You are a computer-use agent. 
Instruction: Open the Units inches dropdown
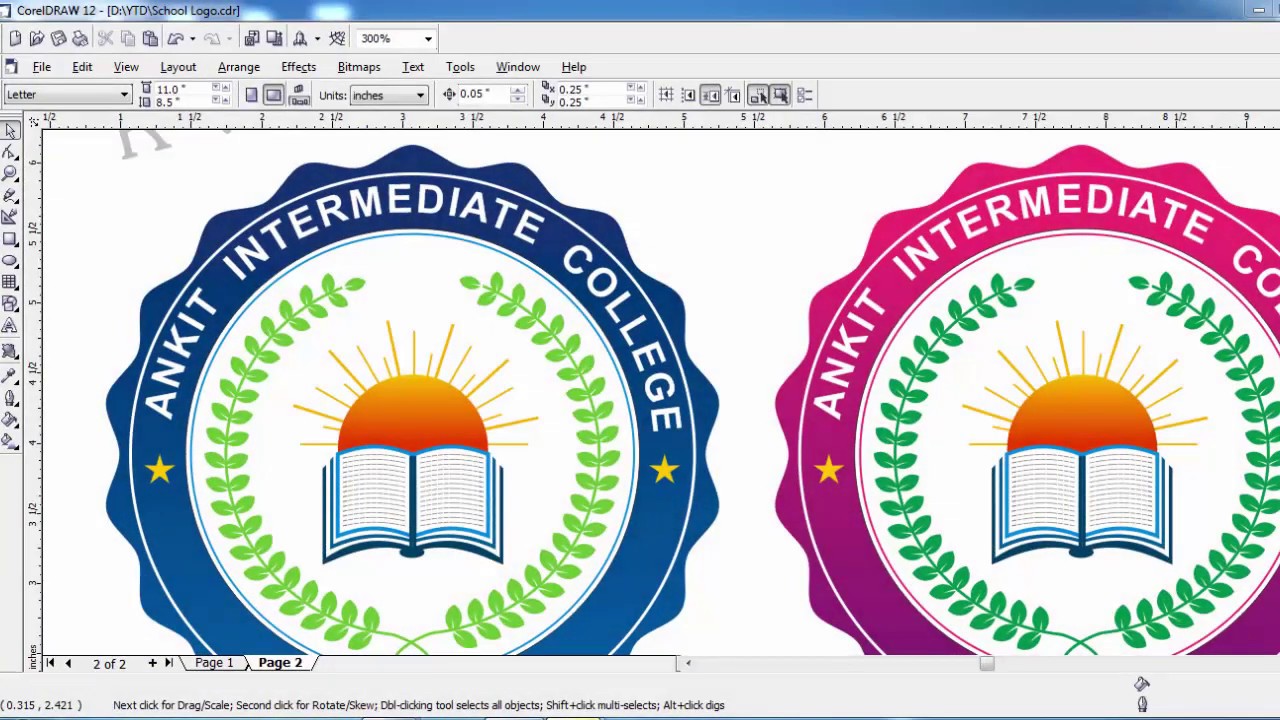pyautogui.click(x=421, y=95)
